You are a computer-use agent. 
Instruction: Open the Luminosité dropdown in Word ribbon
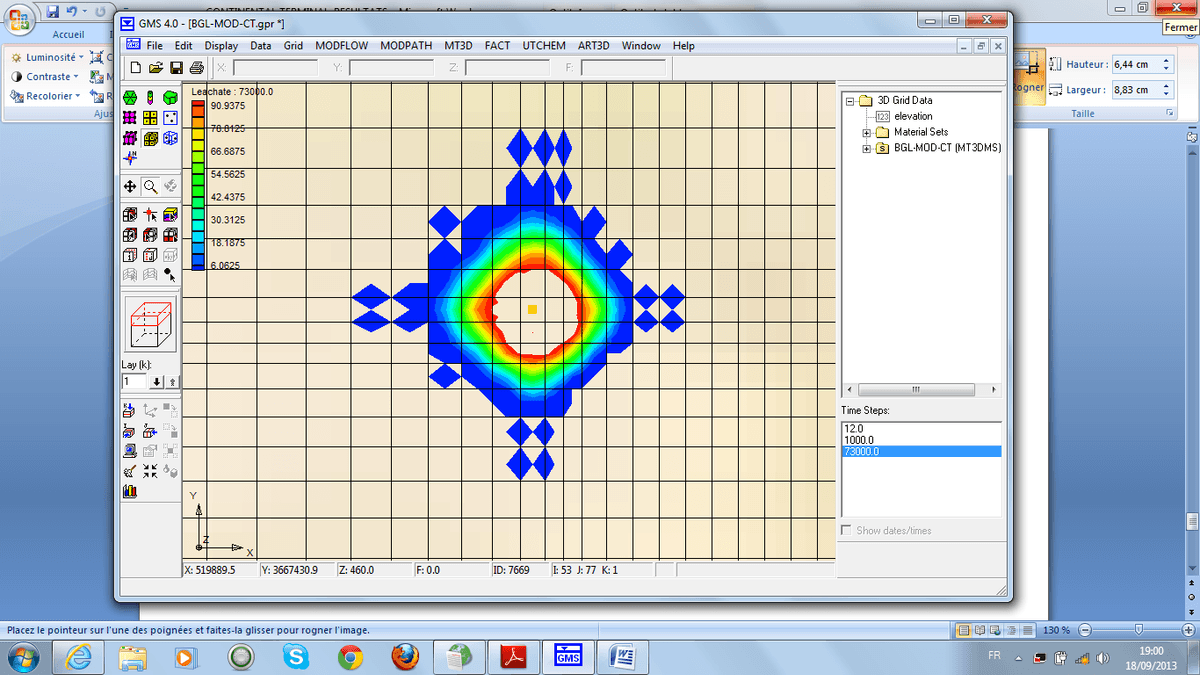(x=48, y=57)
